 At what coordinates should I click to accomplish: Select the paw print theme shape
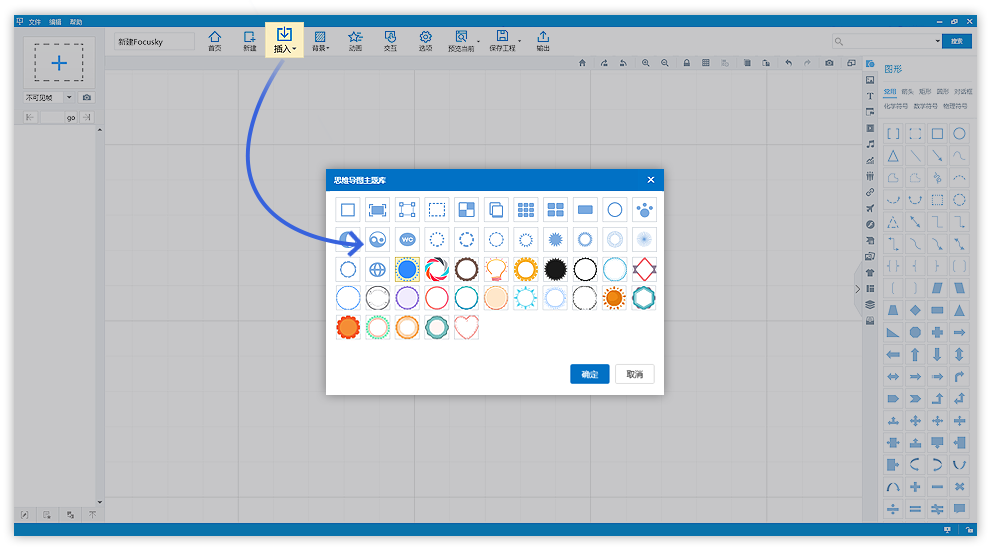645,210
